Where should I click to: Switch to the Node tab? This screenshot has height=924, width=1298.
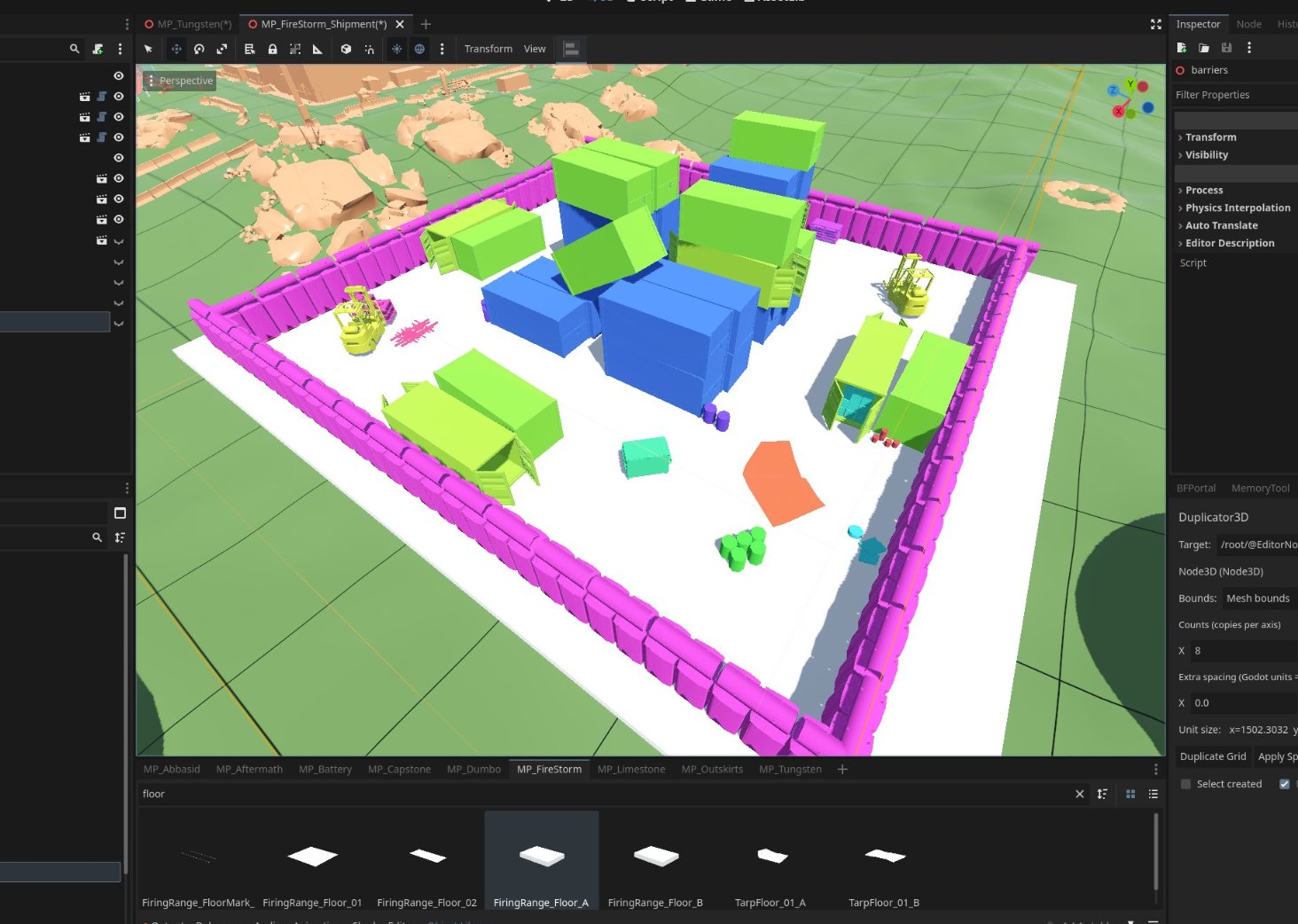pyautogui.click(x=1248, y=24)
